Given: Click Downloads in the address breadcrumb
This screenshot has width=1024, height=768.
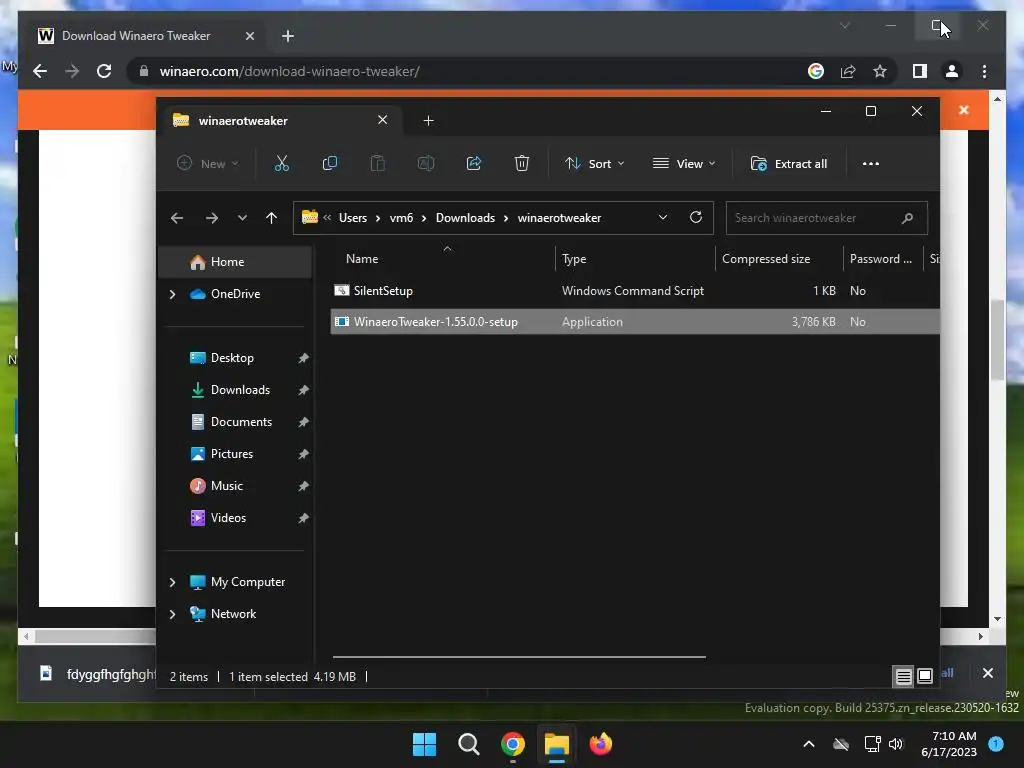Looking at the screenshot, I should 465,217.
